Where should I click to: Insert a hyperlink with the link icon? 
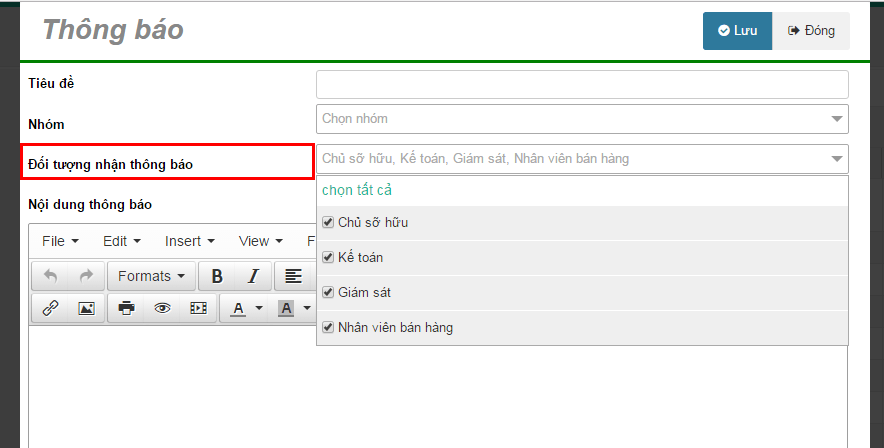(50, 308)
